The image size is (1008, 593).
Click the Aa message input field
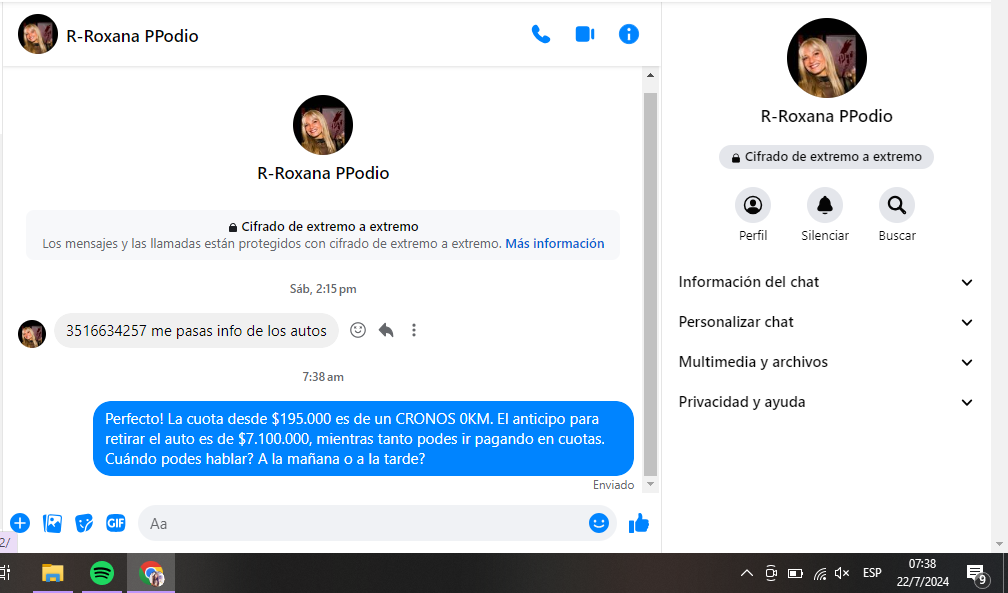pyautogui.click(x=360, y=523)
